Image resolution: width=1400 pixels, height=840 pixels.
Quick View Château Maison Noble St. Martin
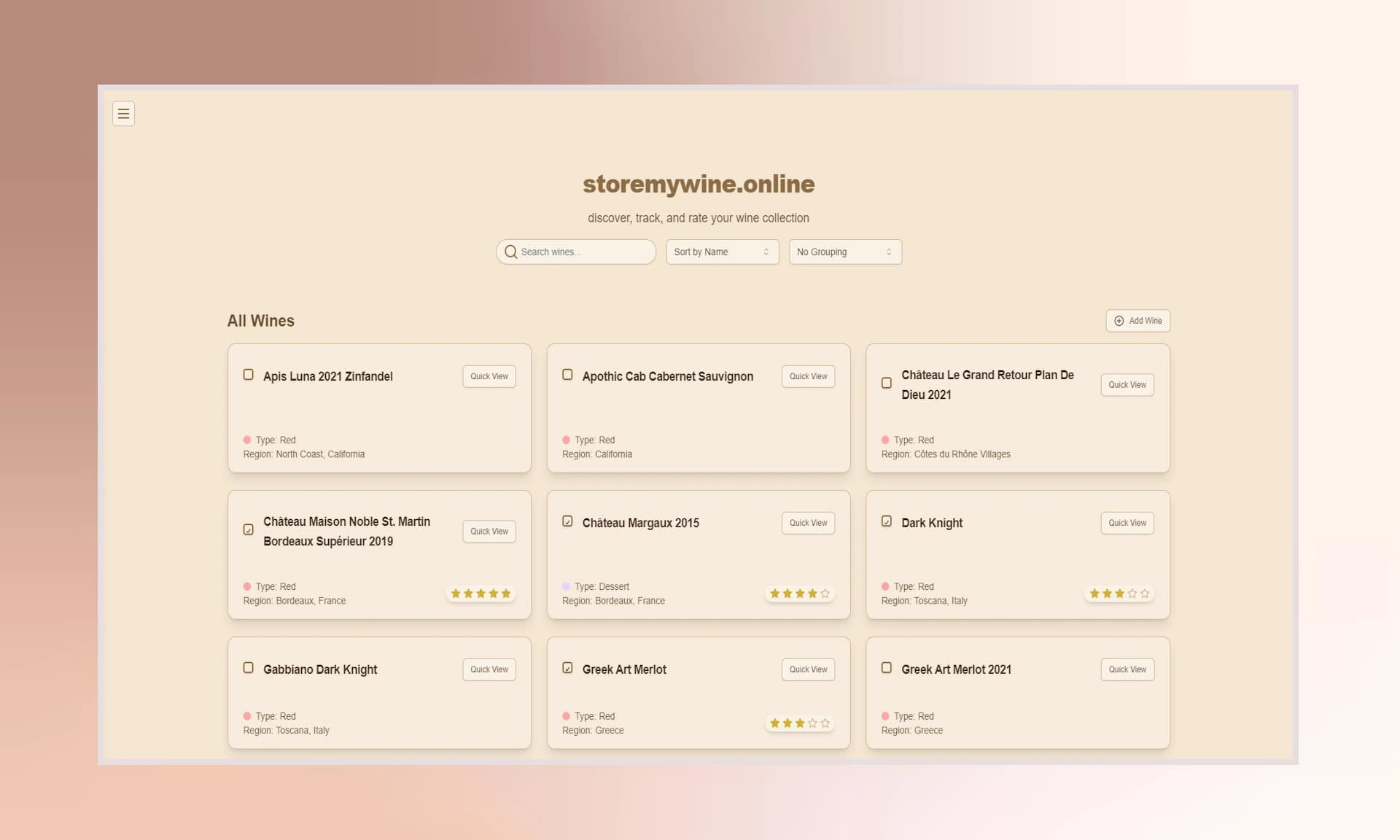tap(489, 532)
